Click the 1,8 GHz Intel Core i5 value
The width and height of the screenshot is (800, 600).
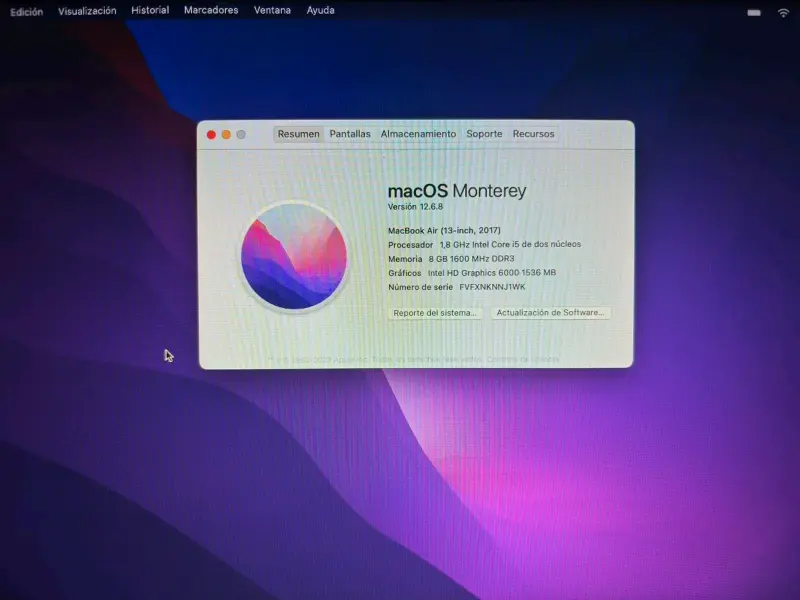click(x=510, y=244)
